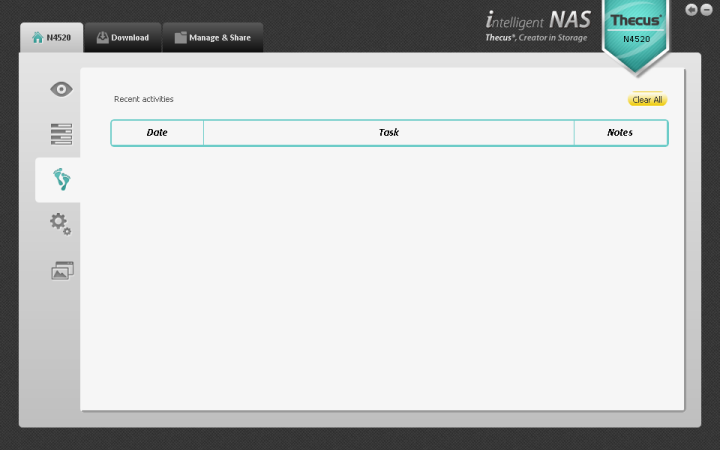Image resolution: width=720 pixels, height=450 pixels.
Task: Switch to the N4520 home tab
Action: 51,37
